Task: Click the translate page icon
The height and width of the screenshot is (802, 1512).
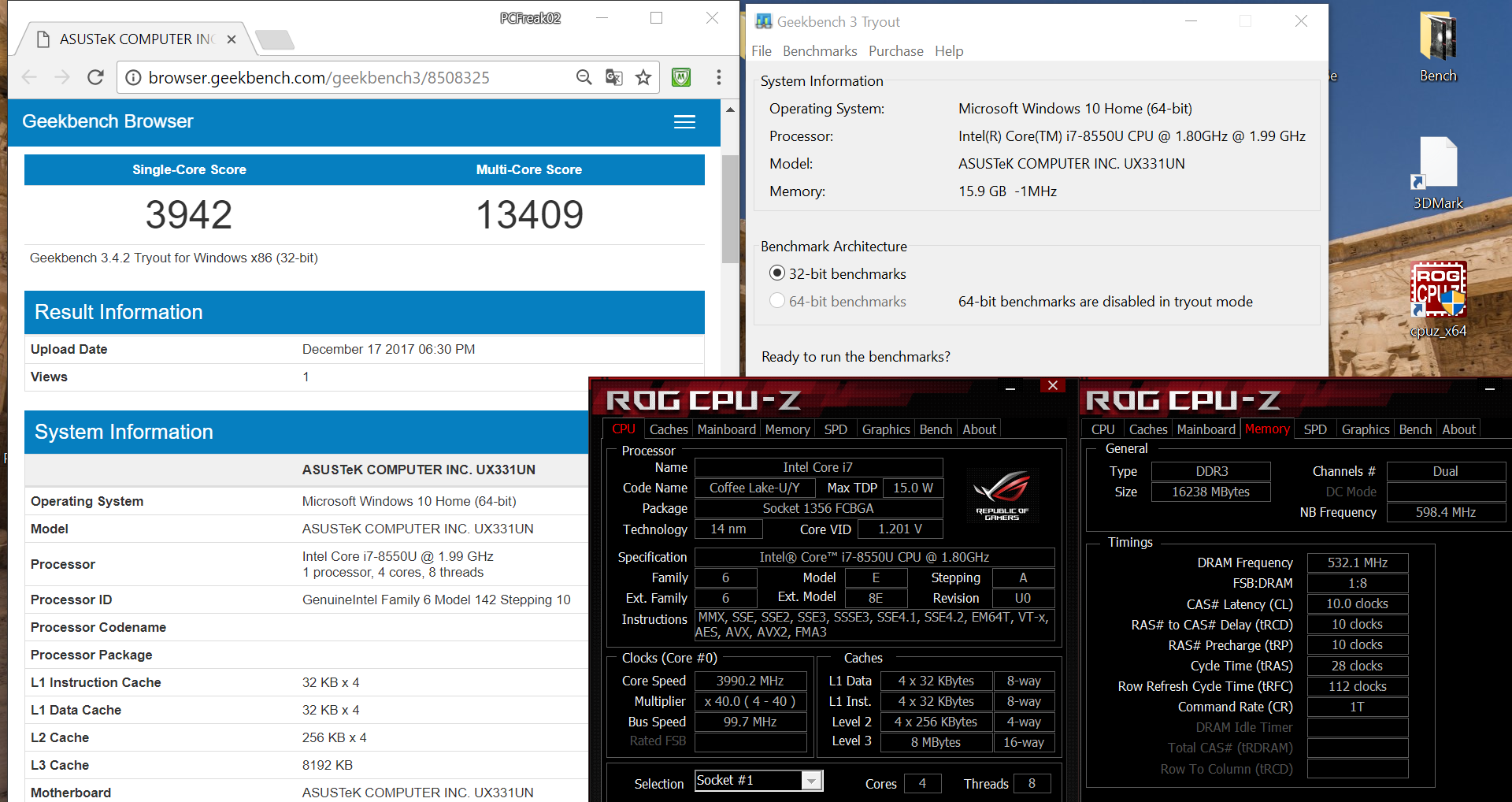Action: [x=613, y=77]
